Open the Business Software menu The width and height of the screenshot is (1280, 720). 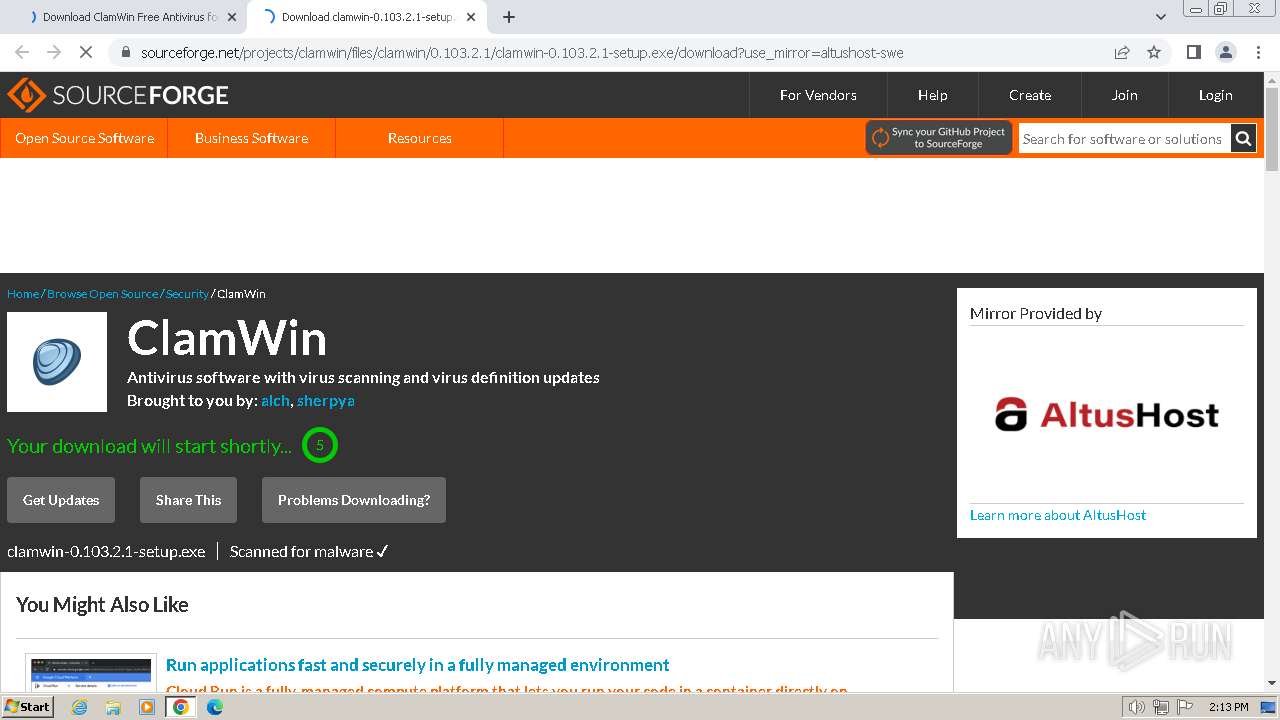251,138
